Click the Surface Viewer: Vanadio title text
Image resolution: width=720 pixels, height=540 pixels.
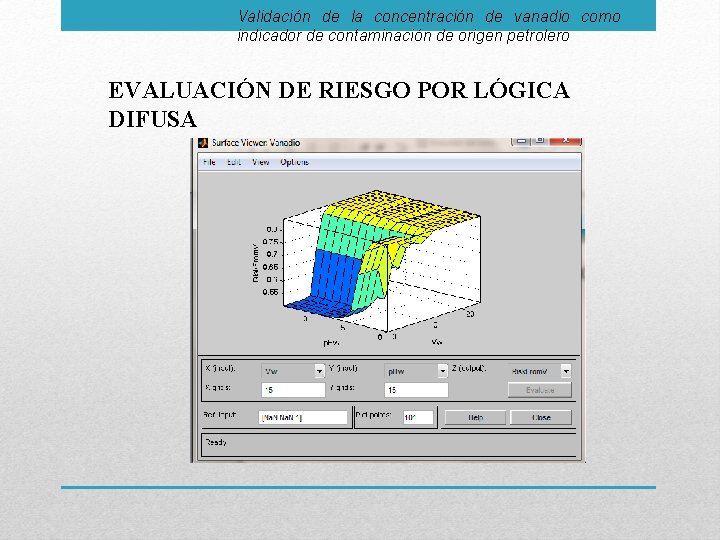pyautogui.click(x=256, y=143)
